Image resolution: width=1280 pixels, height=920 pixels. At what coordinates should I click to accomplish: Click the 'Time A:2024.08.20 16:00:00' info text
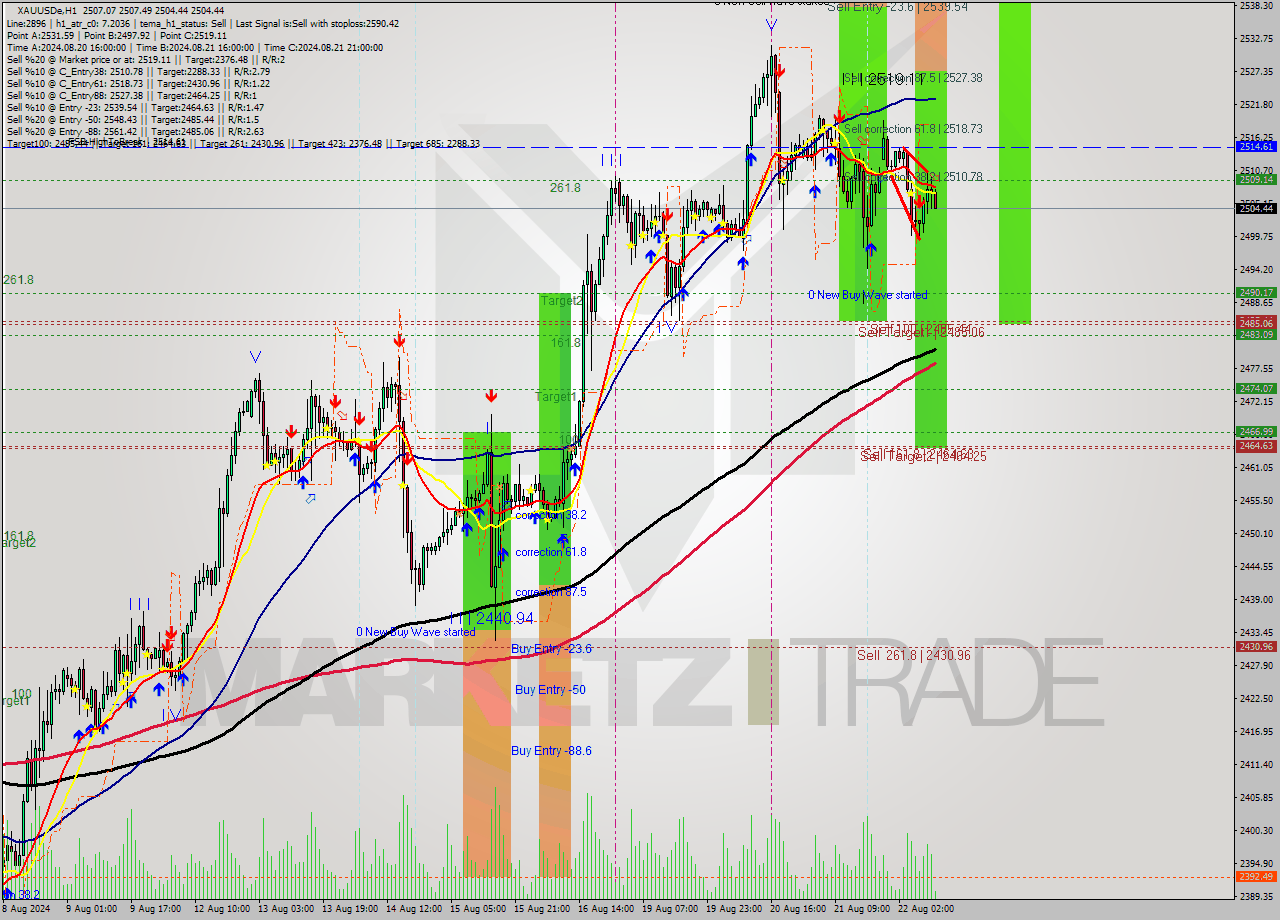click(x=66, y=48)
